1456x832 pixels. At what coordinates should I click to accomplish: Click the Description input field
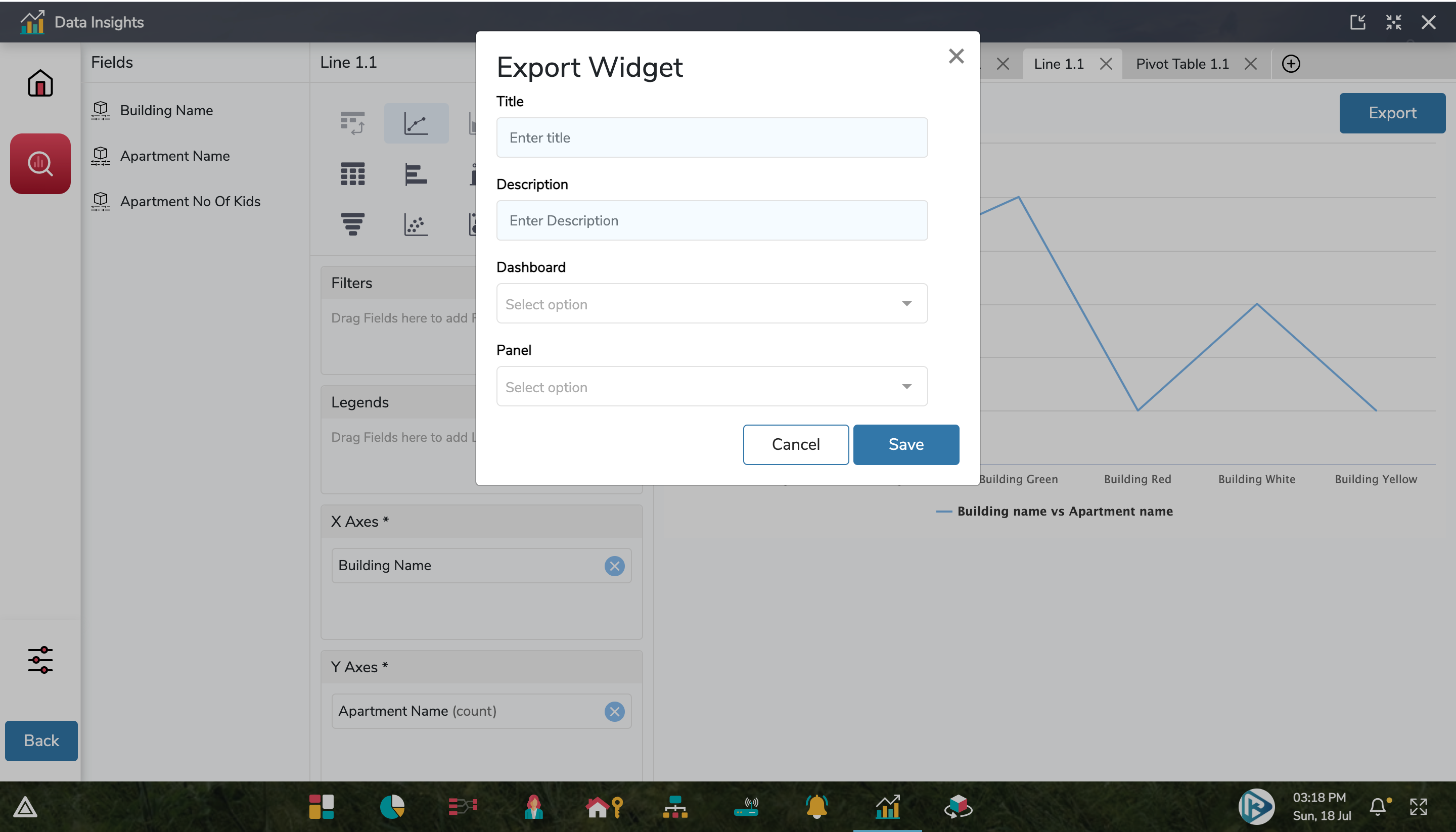[x=712, y=220]
